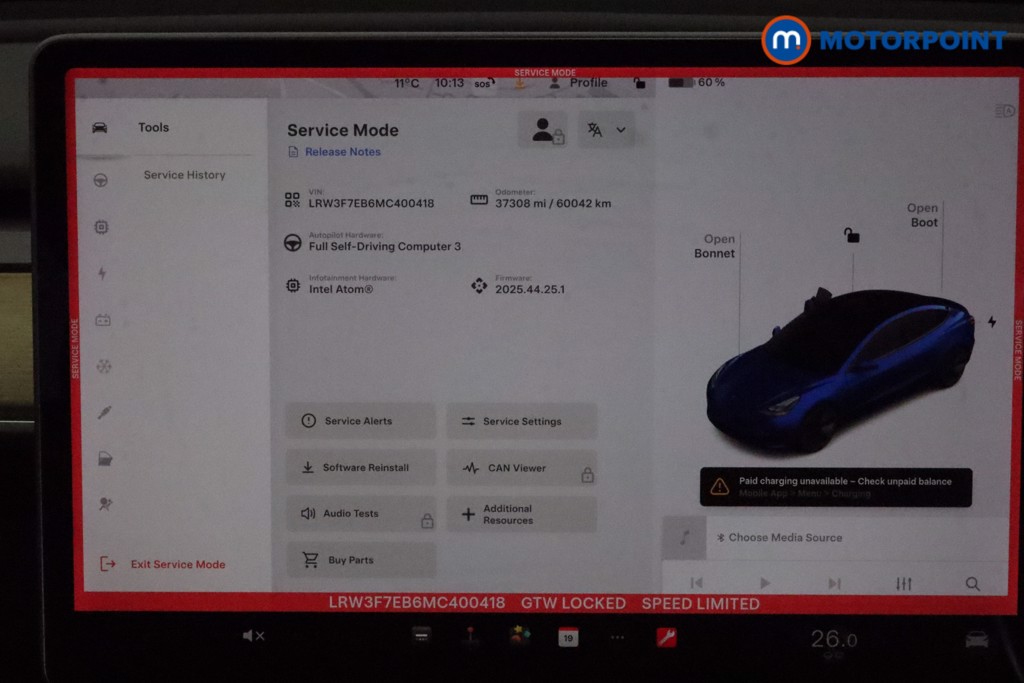The width and height of the screenshot is (1024, 683).
Task: Select Service History in Tools menu
Action: point(184,175)
